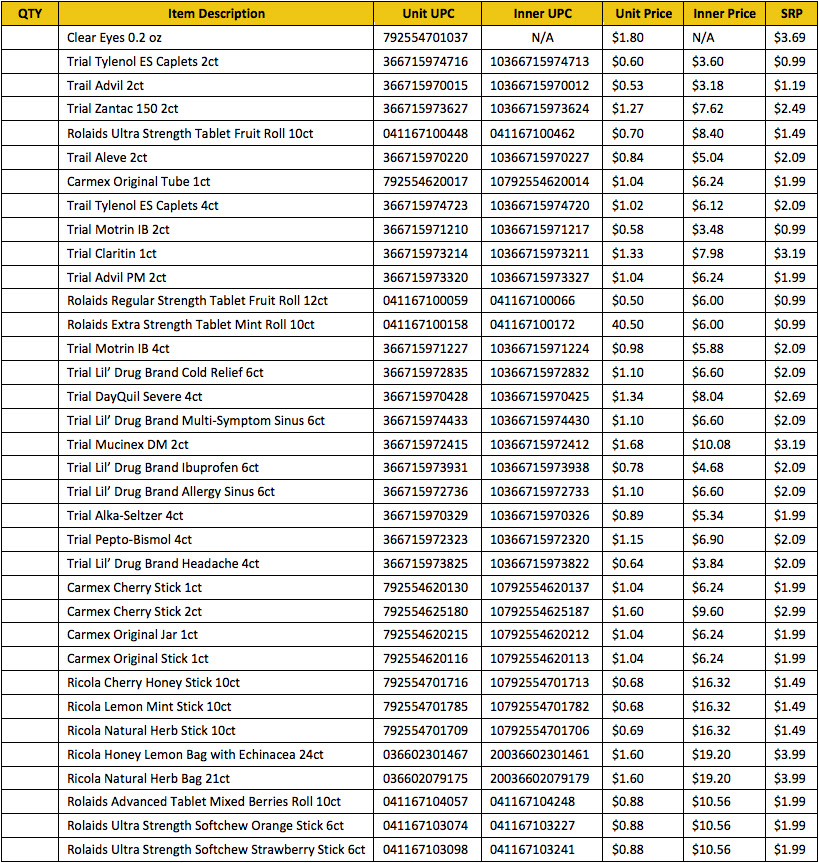The height and width of the screenshot is (863, 819).
Task: Click Inner UPC 20036602301461
Action: pyautogui.click(x=539, y=755)
